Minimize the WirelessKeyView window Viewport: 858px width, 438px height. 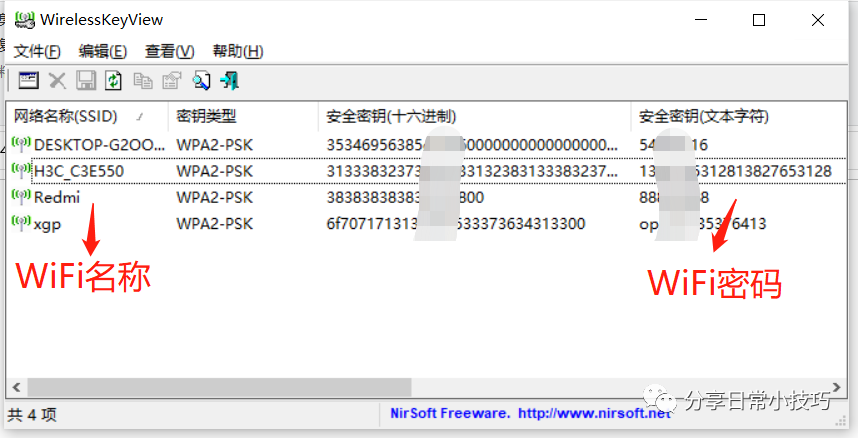click(x=701, y=20)
